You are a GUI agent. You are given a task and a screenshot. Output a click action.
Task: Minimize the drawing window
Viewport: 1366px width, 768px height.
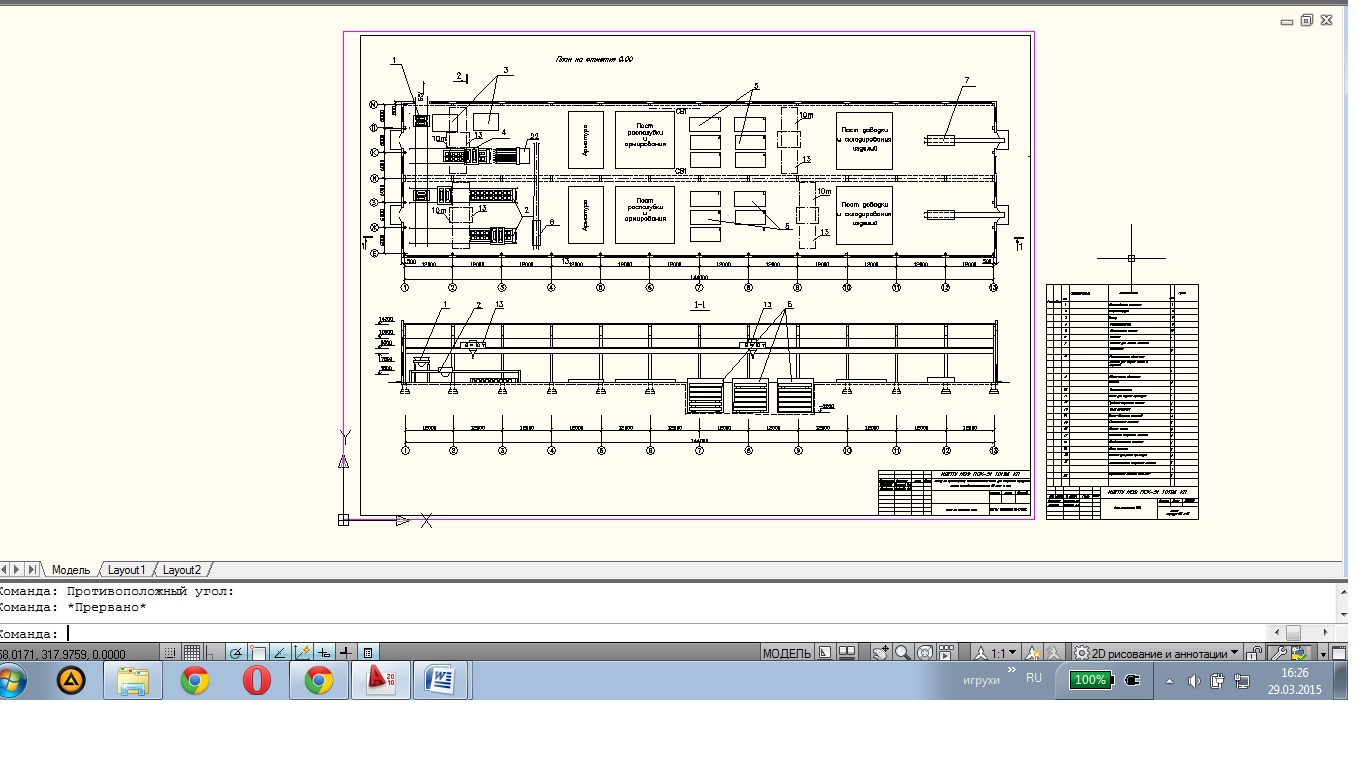[x=1288, y=20]
